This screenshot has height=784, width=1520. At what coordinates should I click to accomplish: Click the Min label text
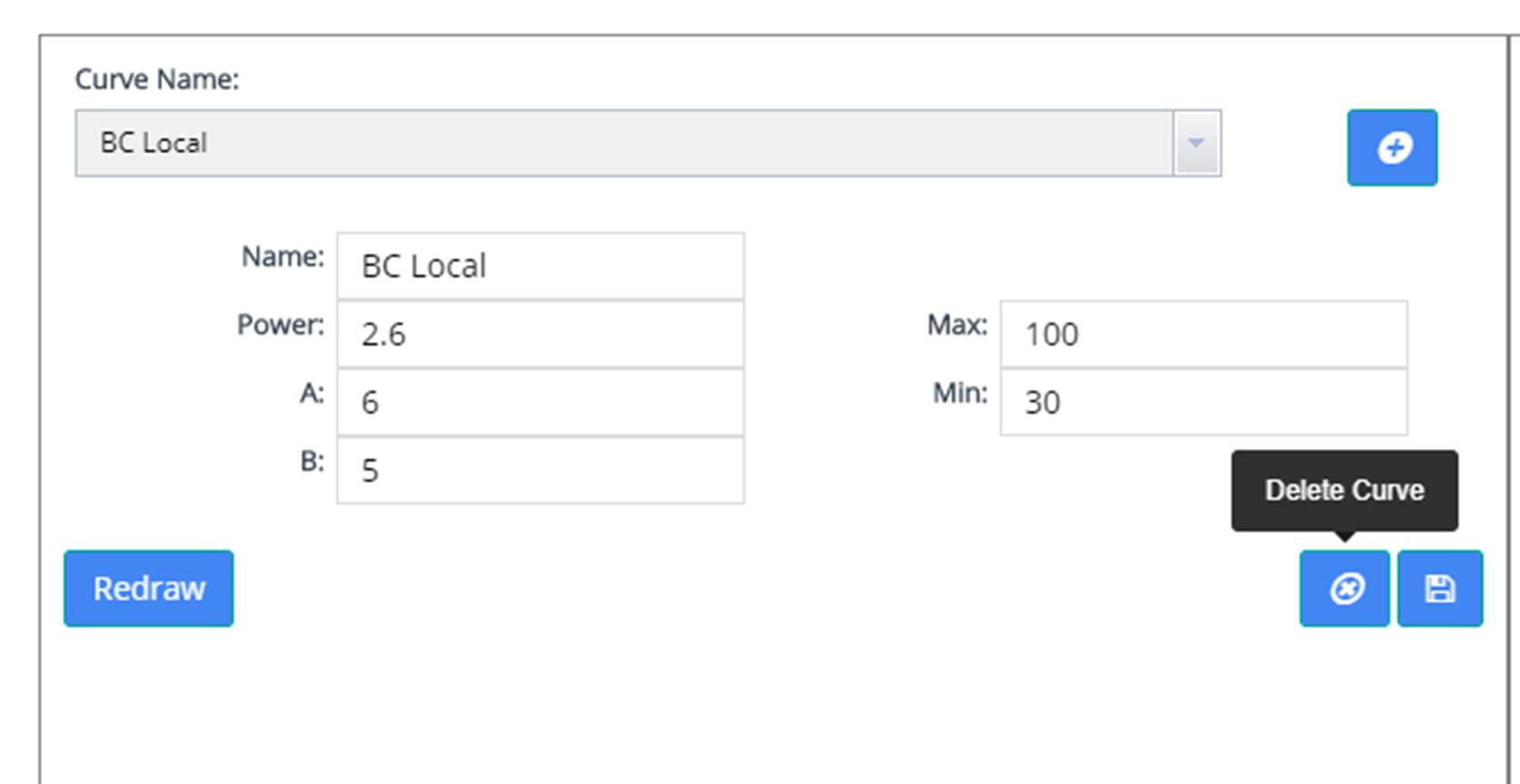[960, 393]
